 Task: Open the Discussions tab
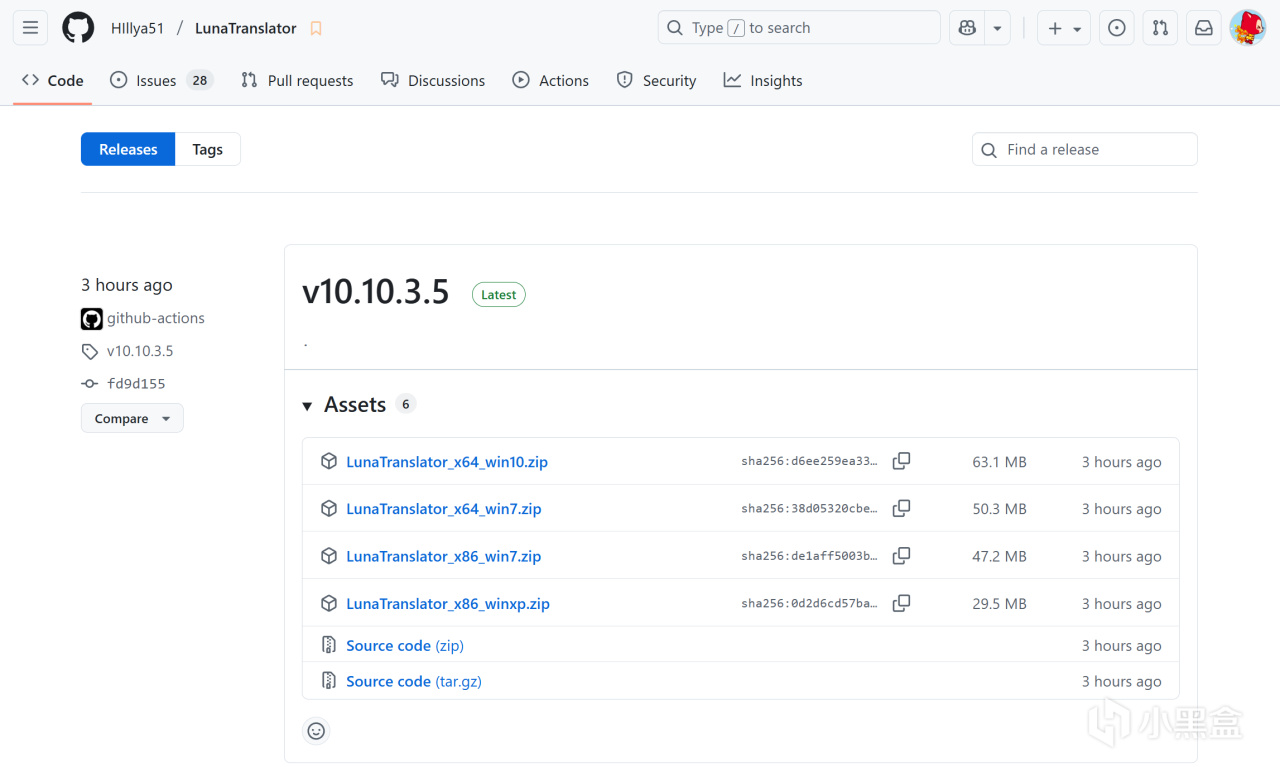tap(433, 81)
